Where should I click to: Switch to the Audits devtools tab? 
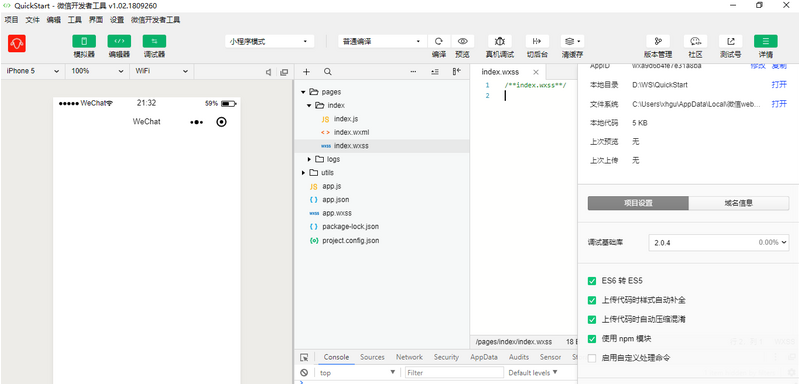point(519,357)
